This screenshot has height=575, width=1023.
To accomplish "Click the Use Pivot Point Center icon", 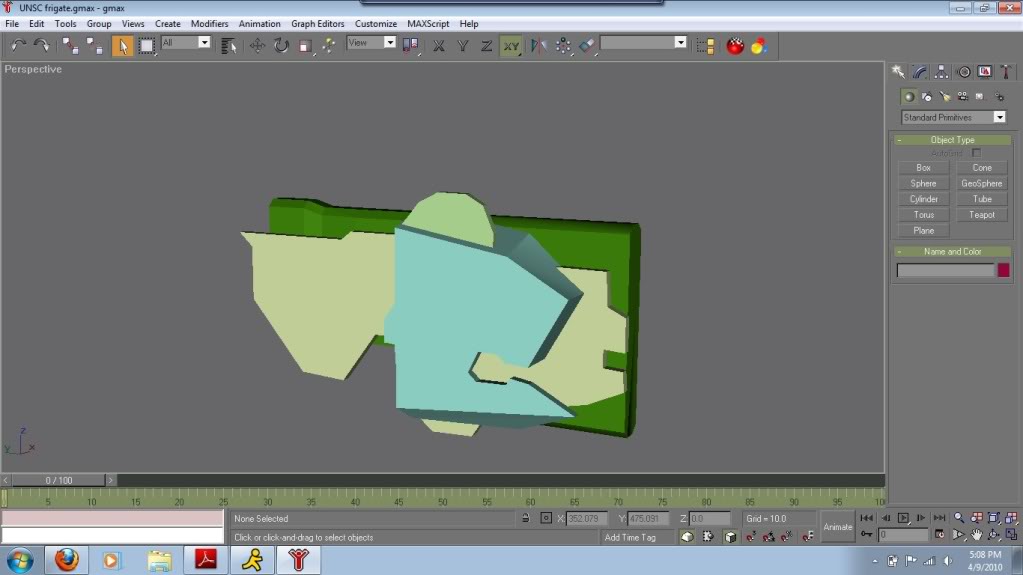I will [410, 46].
